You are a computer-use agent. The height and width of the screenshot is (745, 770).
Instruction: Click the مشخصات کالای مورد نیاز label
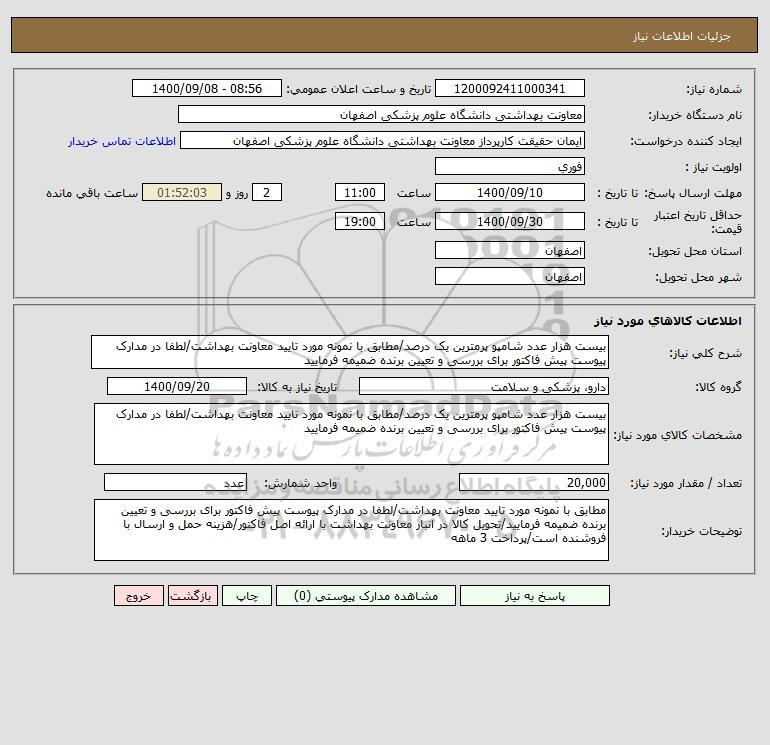[678, 435]
